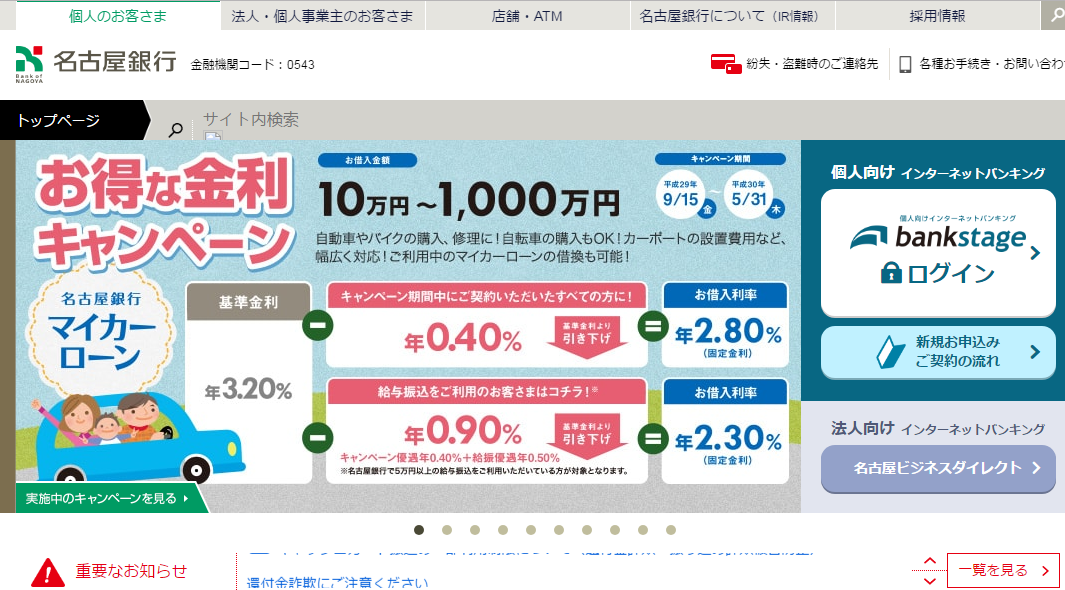Click the 一覧を見る button
The image size is (1065, 590).
pyautogui.click(x=1003, y=570)
